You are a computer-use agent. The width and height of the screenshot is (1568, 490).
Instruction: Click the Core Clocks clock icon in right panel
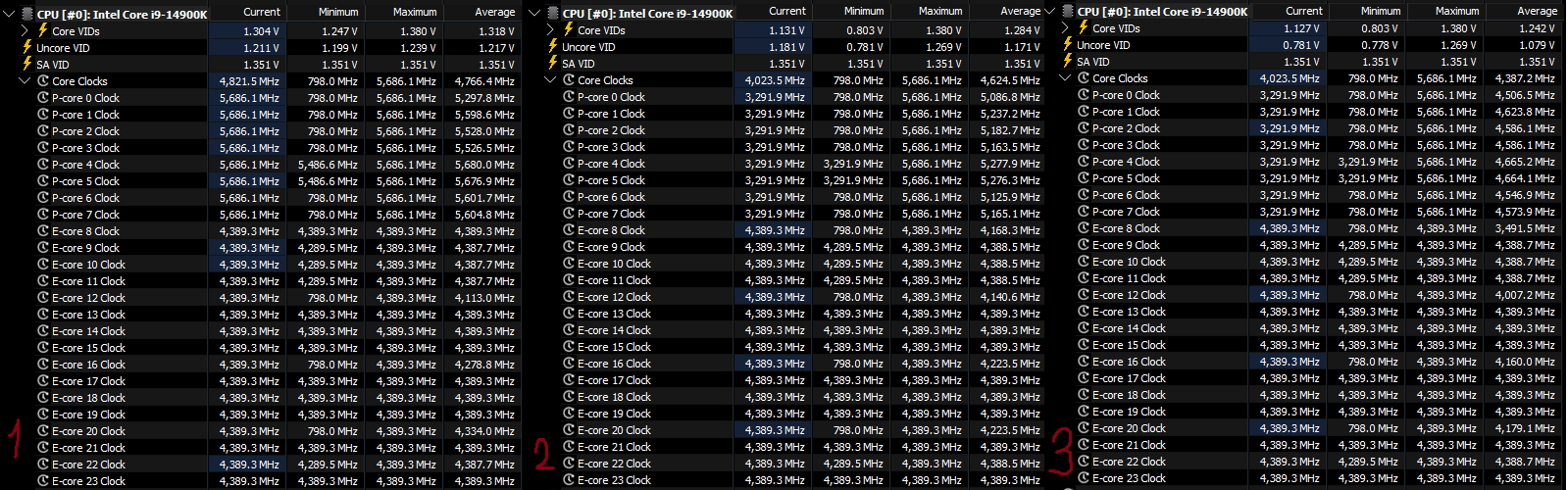tap(1084, 77)
